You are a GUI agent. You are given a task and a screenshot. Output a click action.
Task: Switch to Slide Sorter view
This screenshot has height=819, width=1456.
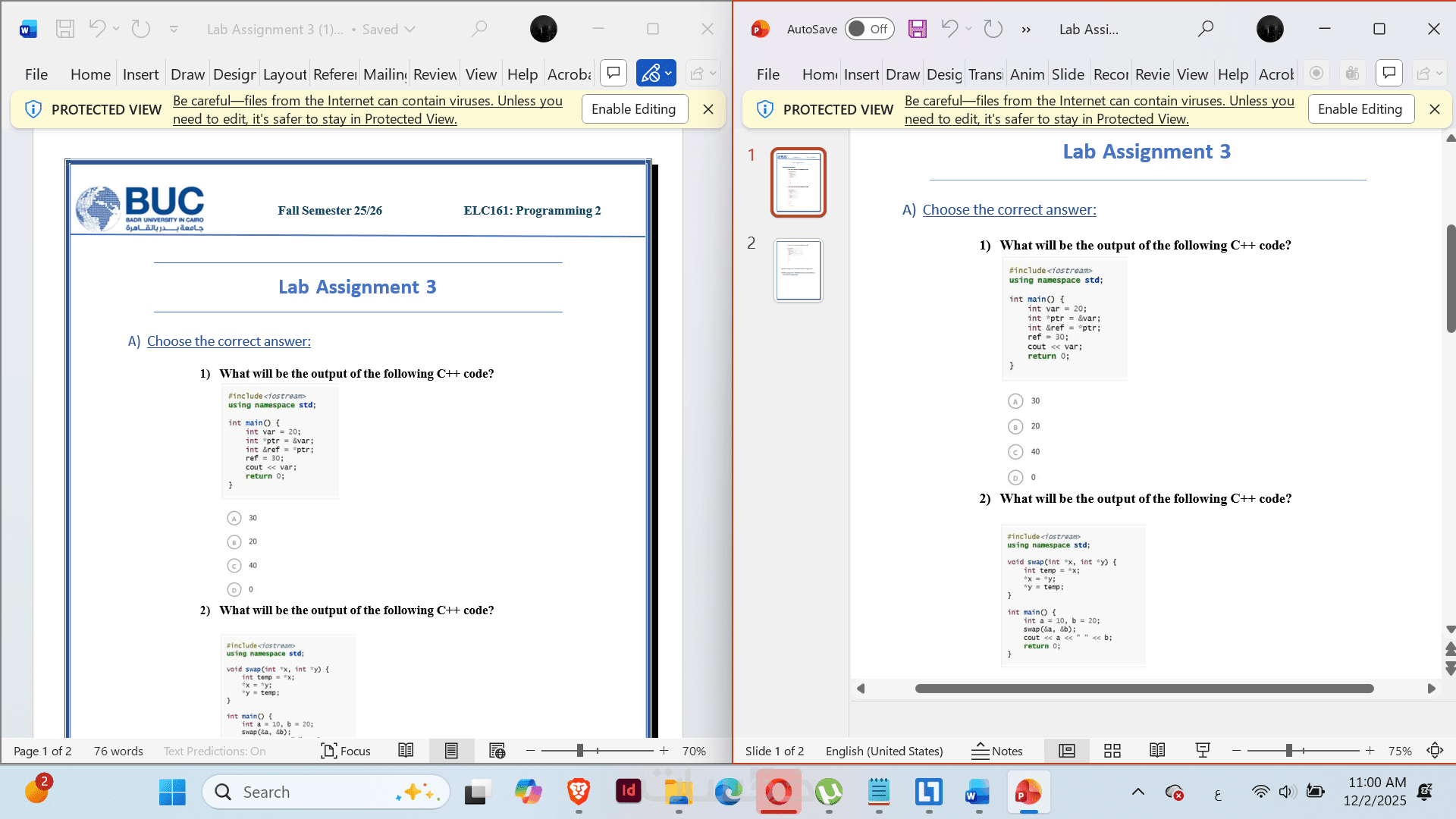(1112, 751)
